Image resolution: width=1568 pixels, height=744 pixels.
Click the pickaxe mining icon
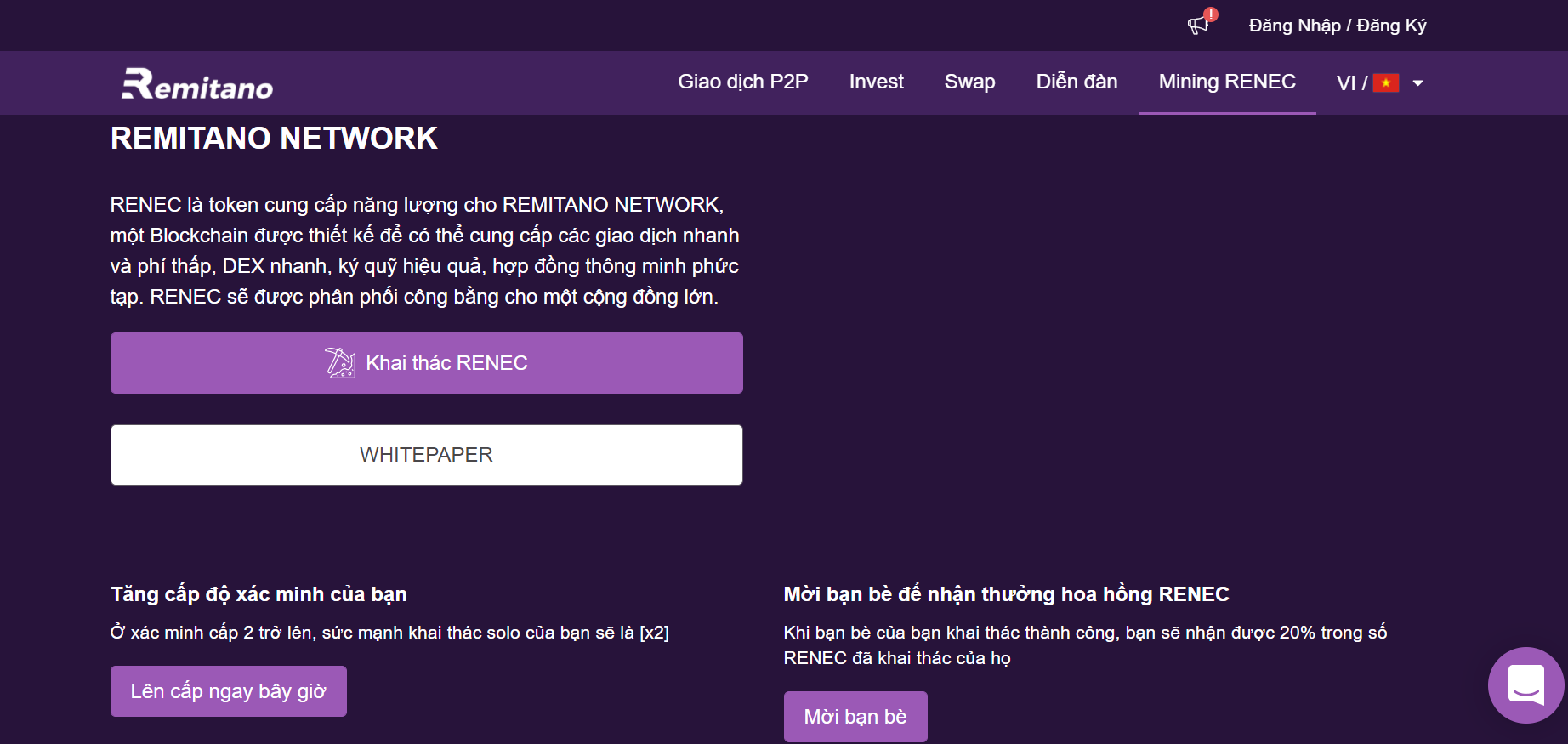click(340, 363)
